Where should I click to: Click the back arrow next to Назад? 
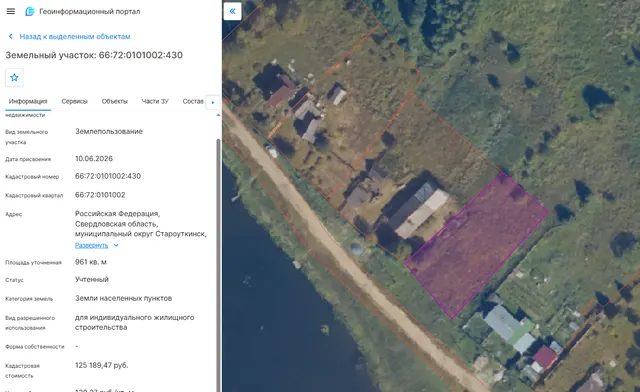11,36
